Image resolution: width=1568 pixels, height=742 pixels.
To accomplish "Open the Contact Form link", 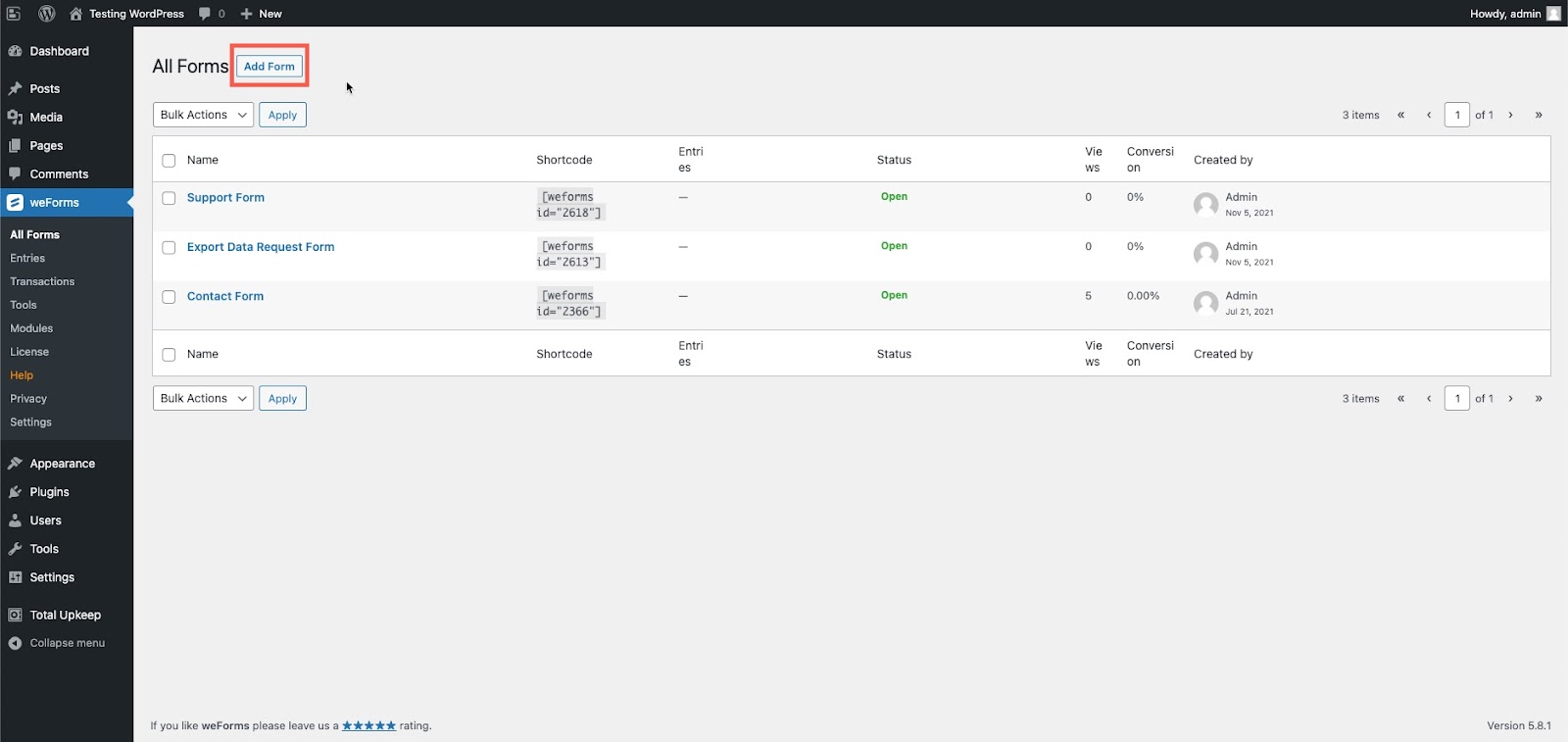I will [x=225, y=296].
